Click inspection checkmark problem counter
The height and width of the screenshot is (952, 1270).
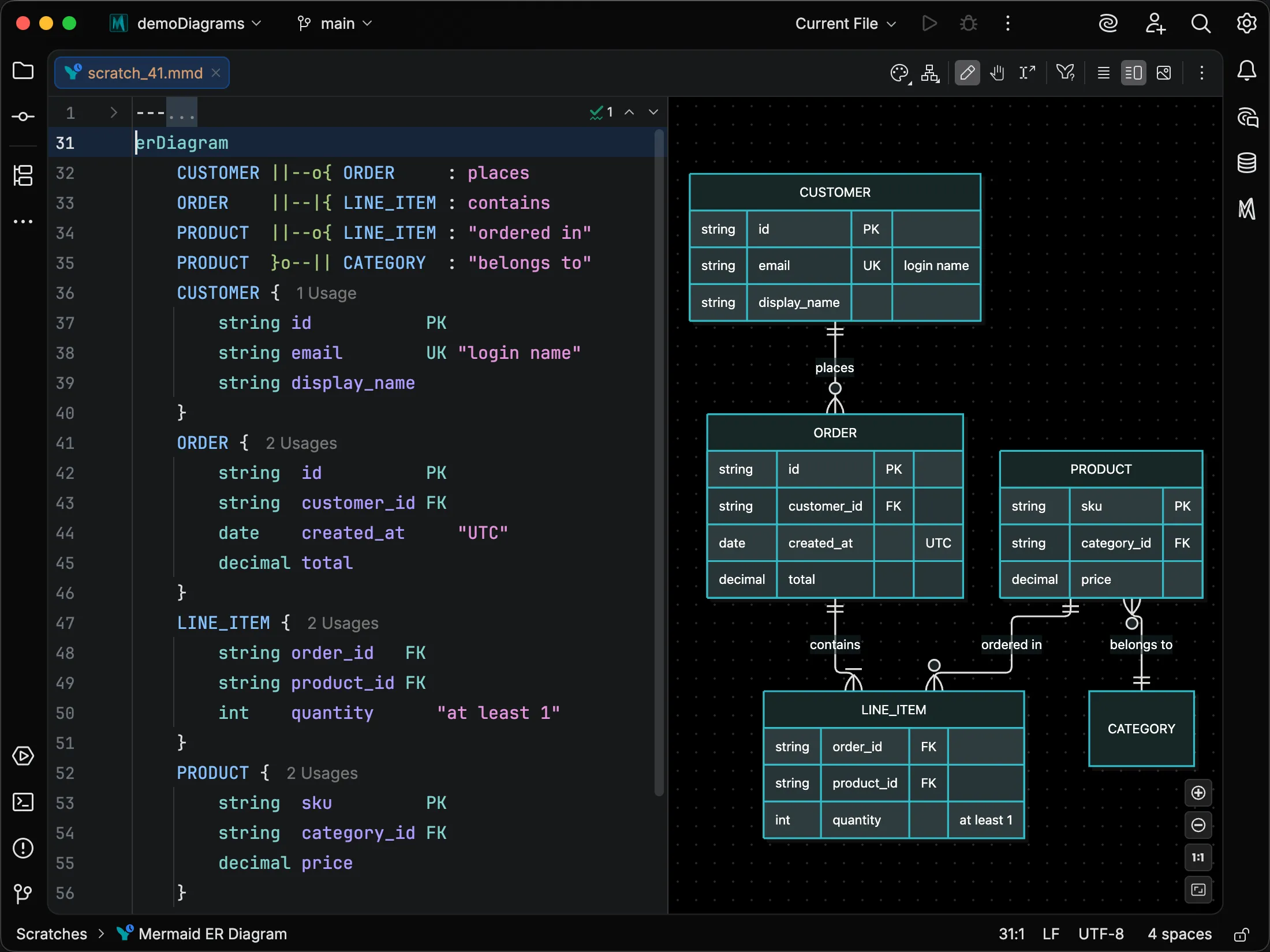click(x=602, y=112)
